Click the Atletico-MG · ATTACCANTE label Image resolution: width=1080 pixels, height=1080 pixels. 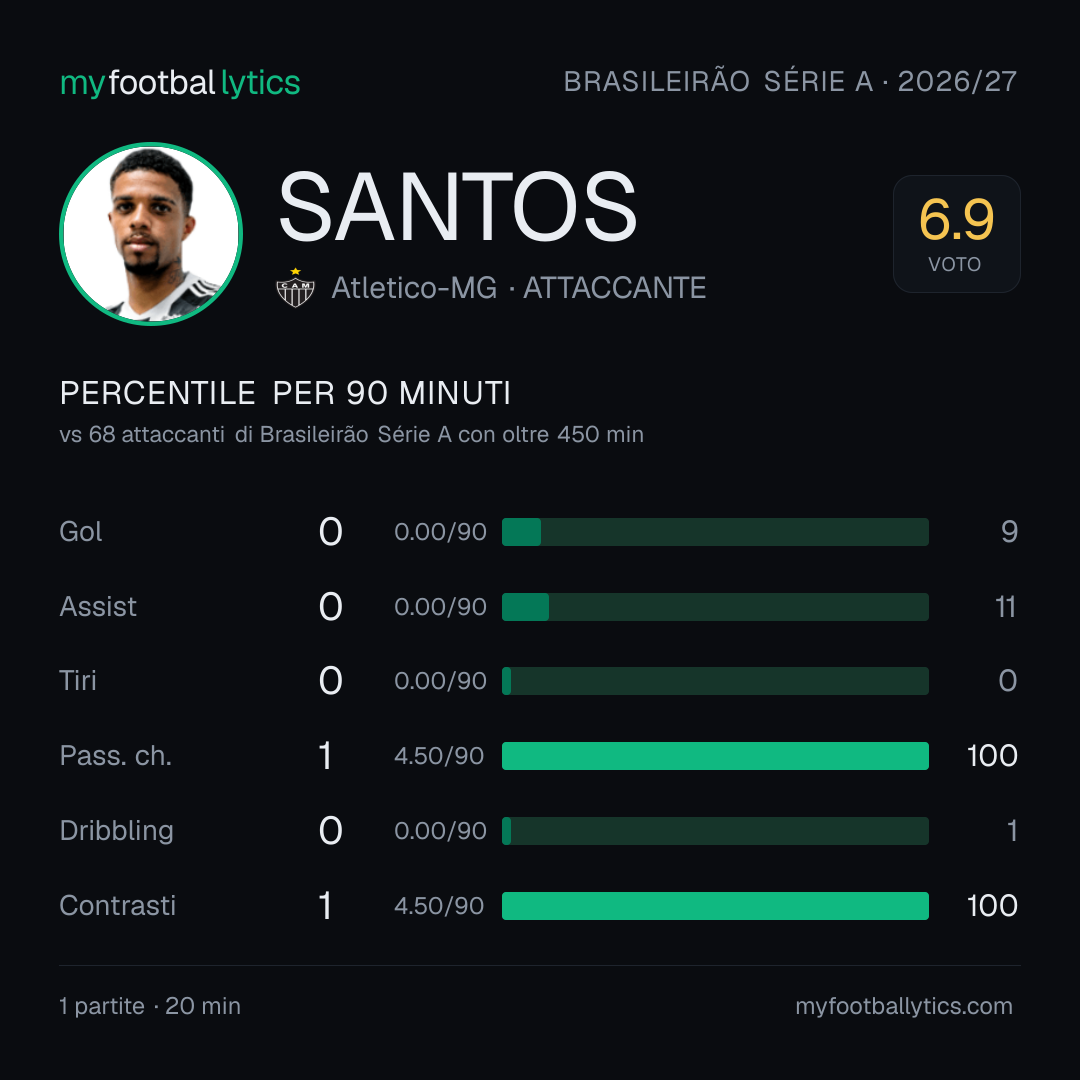point(519,288)
